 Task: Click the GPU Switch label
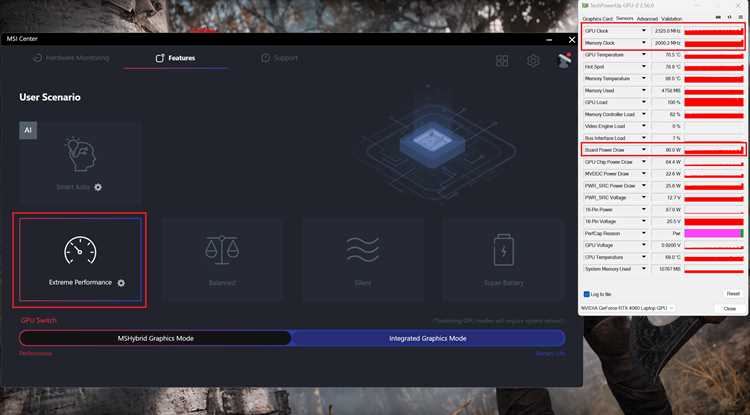click(38, 321)
